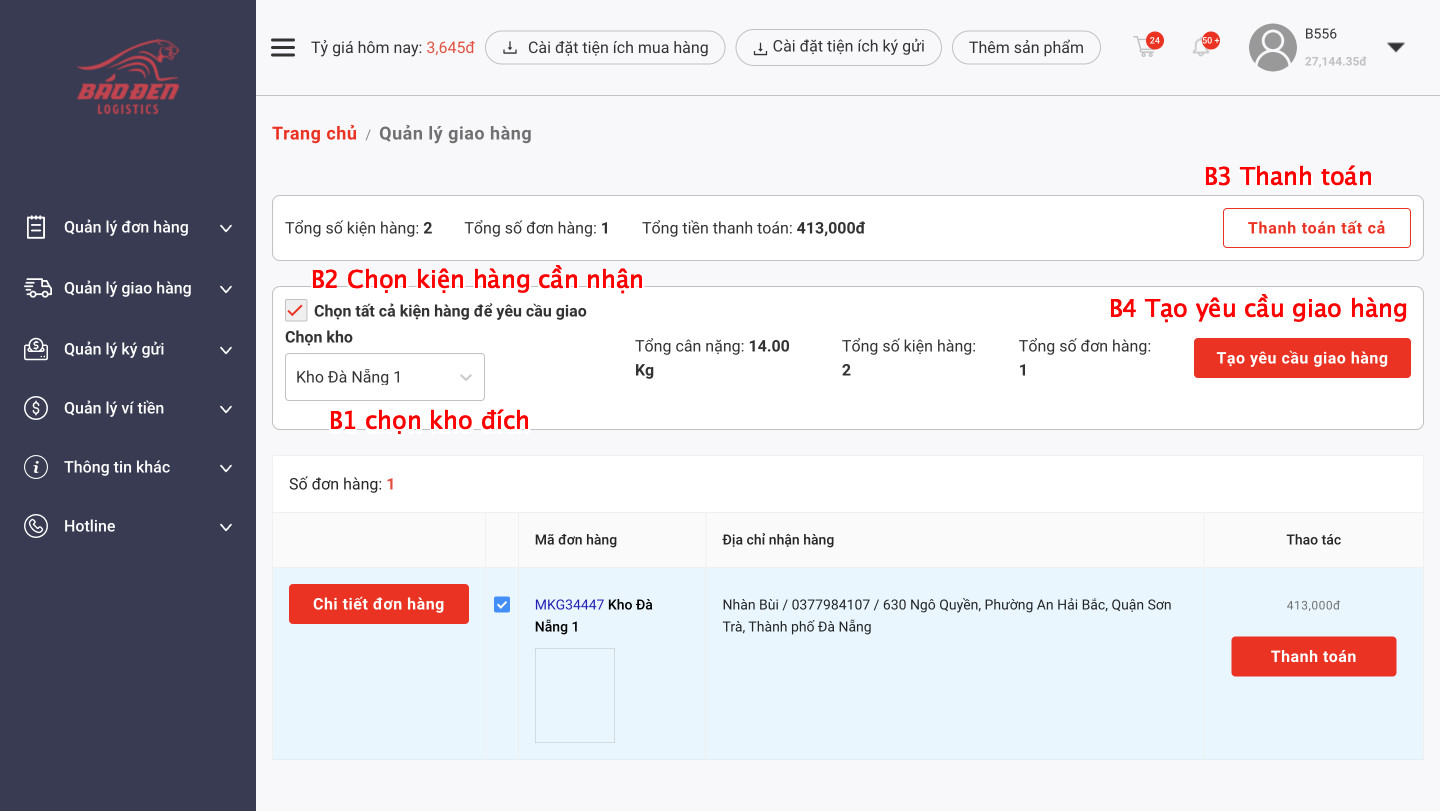1440x811 pixels.
Task: Click the Báo Đen Logistics logo
Action: point(128,77)
